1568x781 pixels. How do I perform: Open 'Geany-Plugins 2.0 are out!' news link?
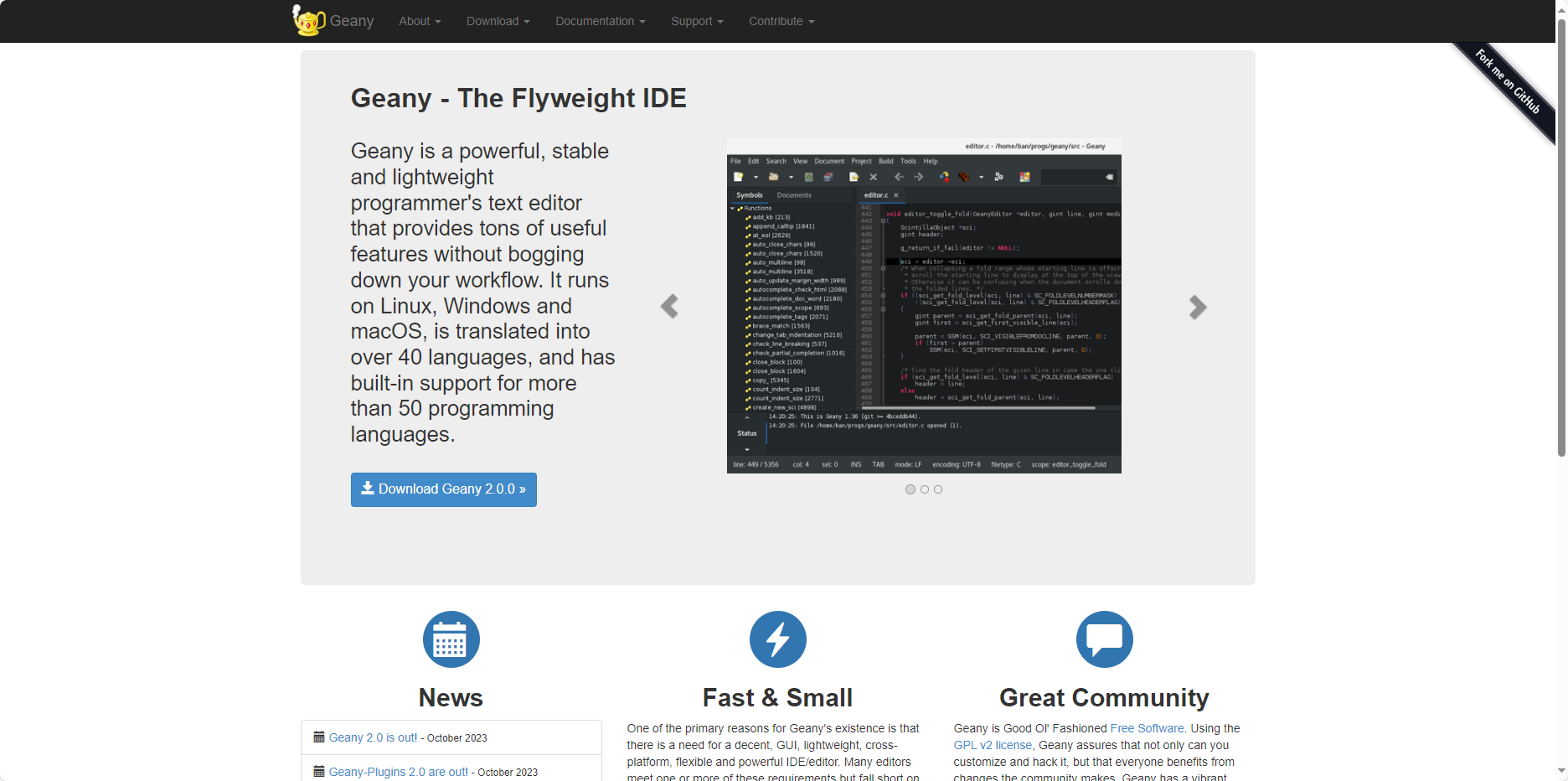tap(399, 772)
